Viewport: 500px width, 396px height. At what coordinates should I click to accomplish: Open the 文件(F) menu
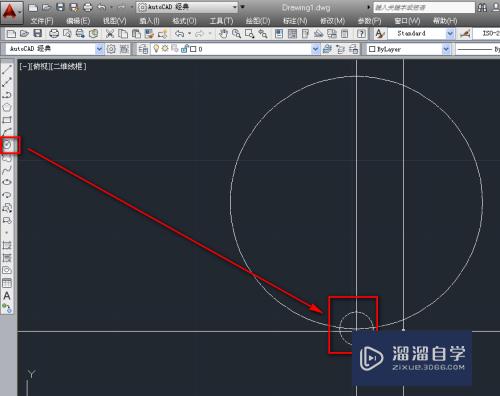(x=42, y=21)
